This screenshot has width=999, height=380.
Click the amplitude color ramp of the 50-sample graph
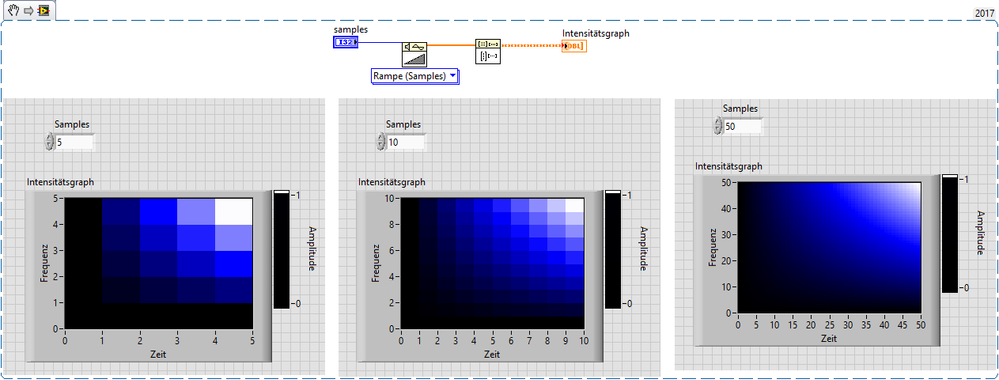950,233
